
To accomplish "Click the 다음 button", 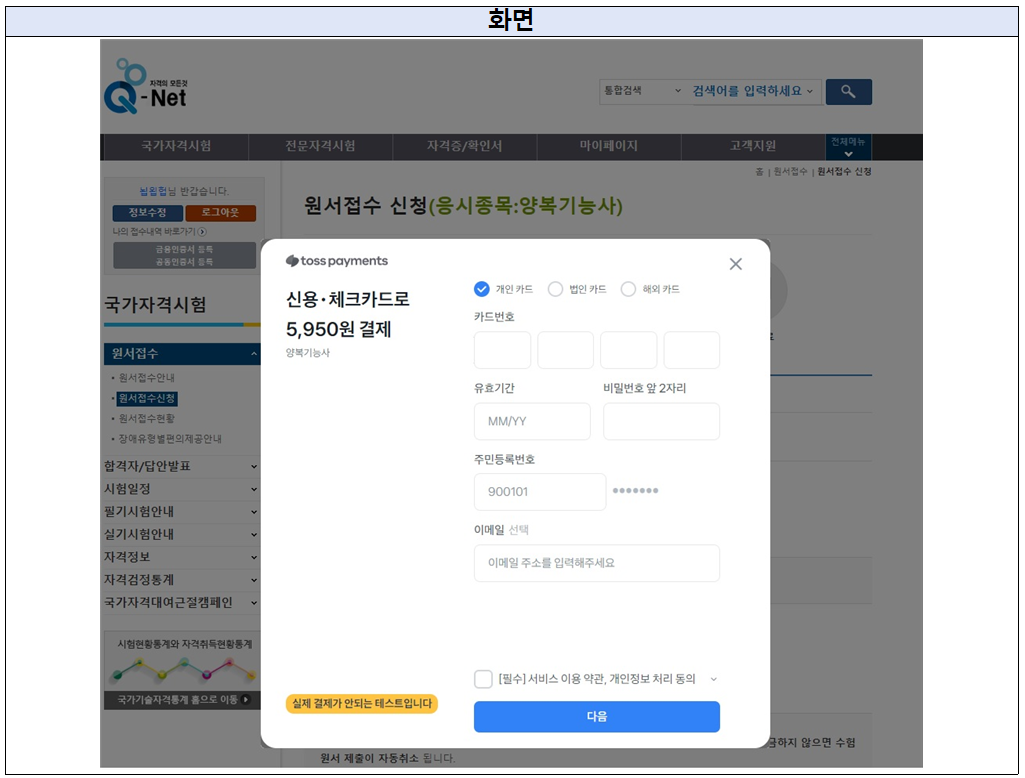I will (597, 717).
